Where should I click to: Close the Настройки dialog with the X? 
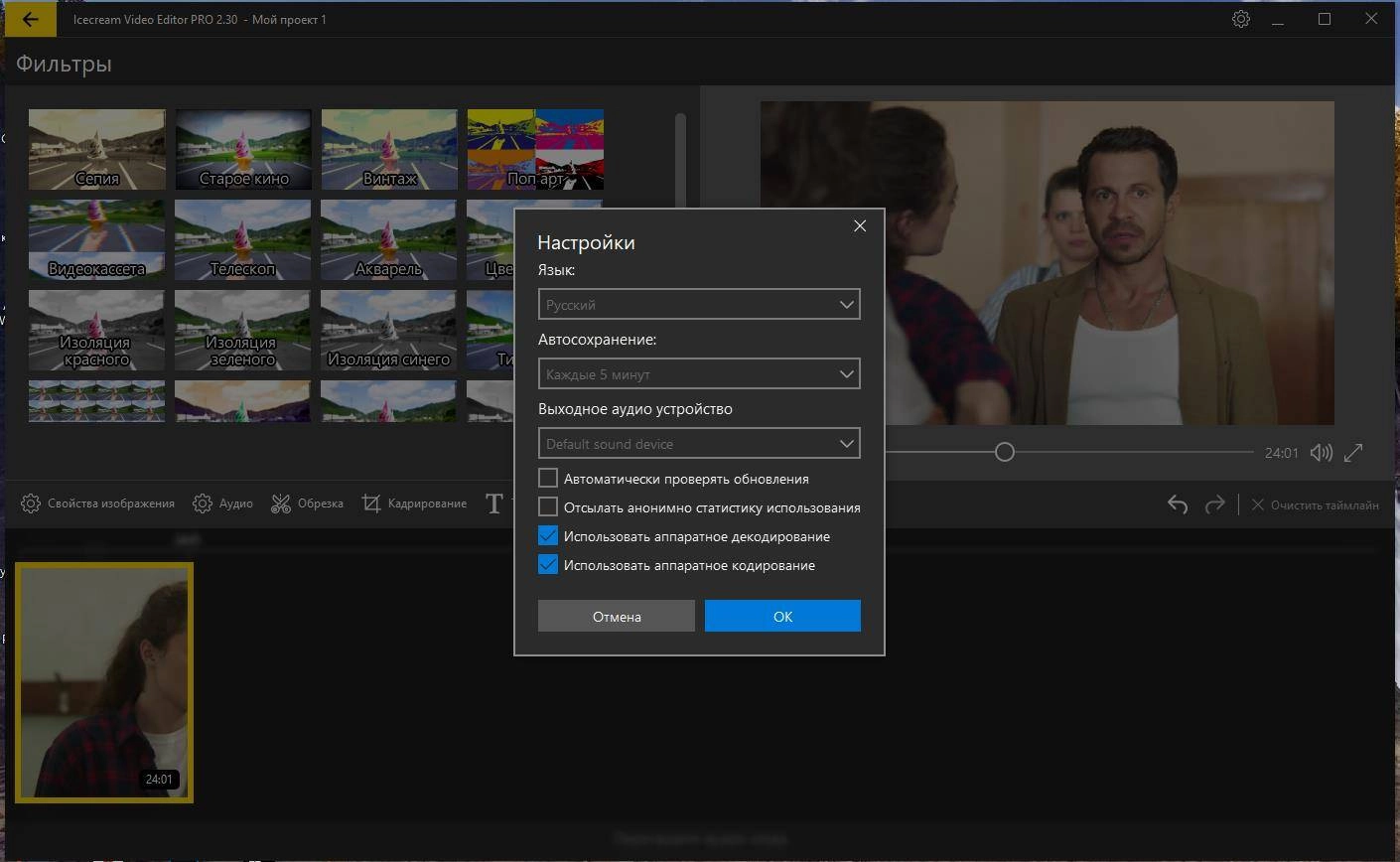point(860,226)
